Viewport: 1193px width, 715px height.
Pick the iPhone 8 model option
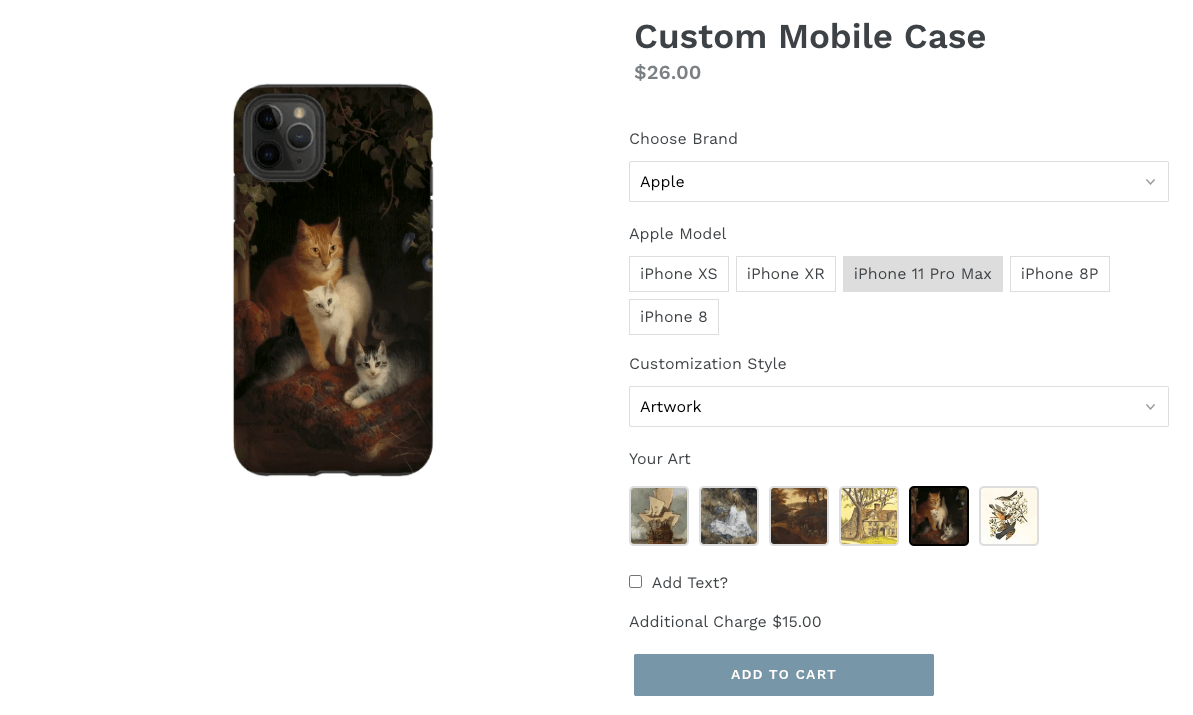click(x=674, y=317)
